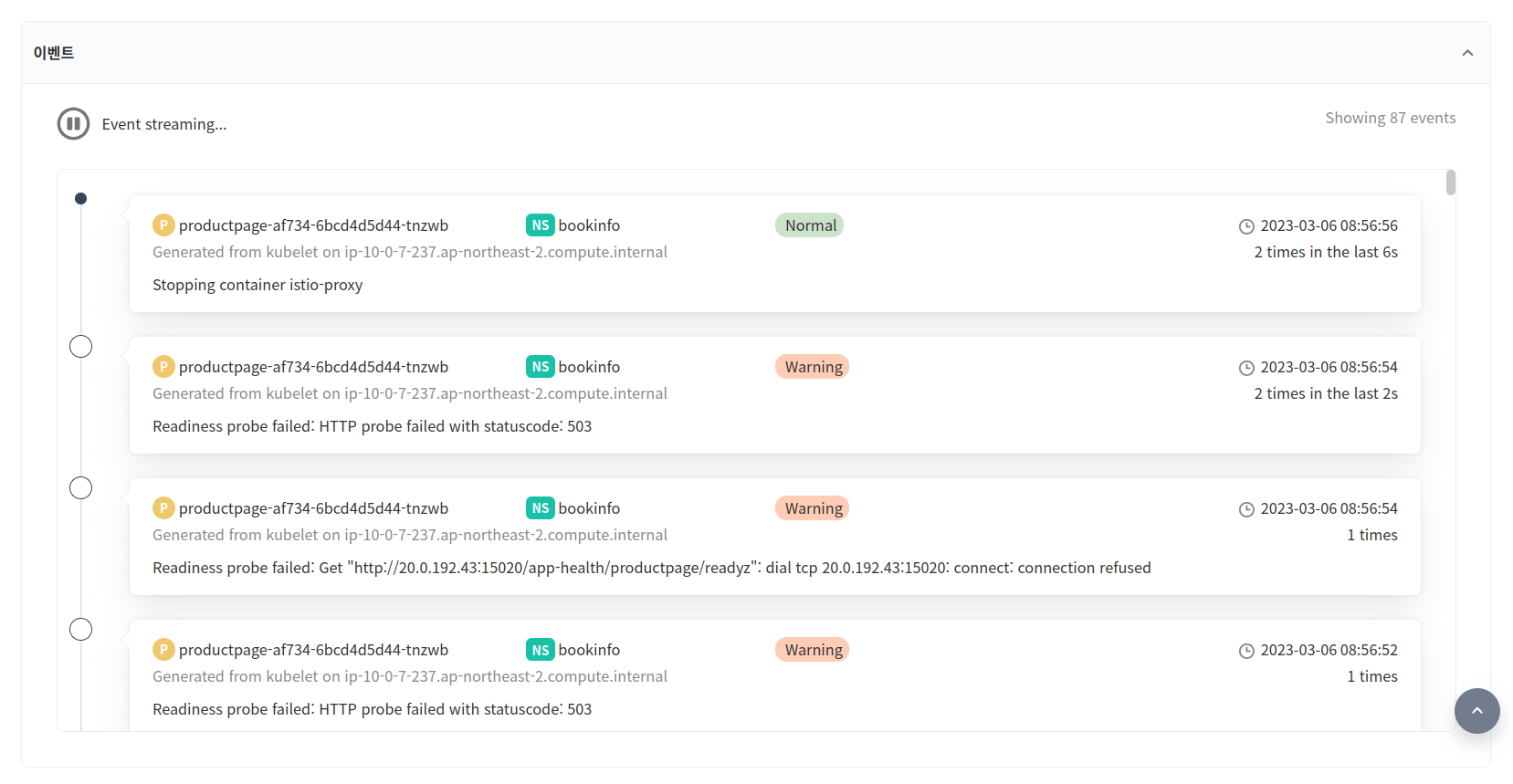Click the clock icon beside 08:56:56 timestamp

(1246, 226)
